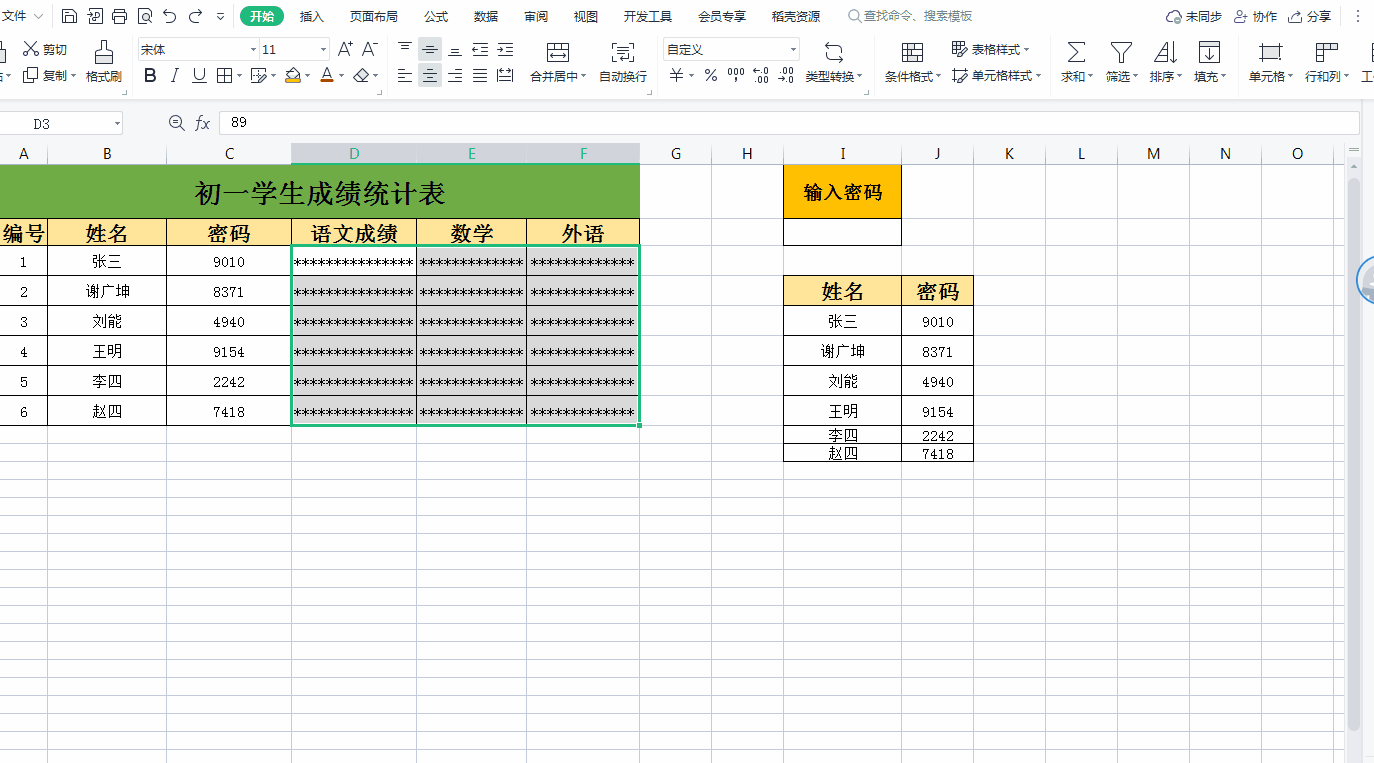The image size is (1374, 763).
Task: Apply thousands separator style
Action: click(736, 75)
